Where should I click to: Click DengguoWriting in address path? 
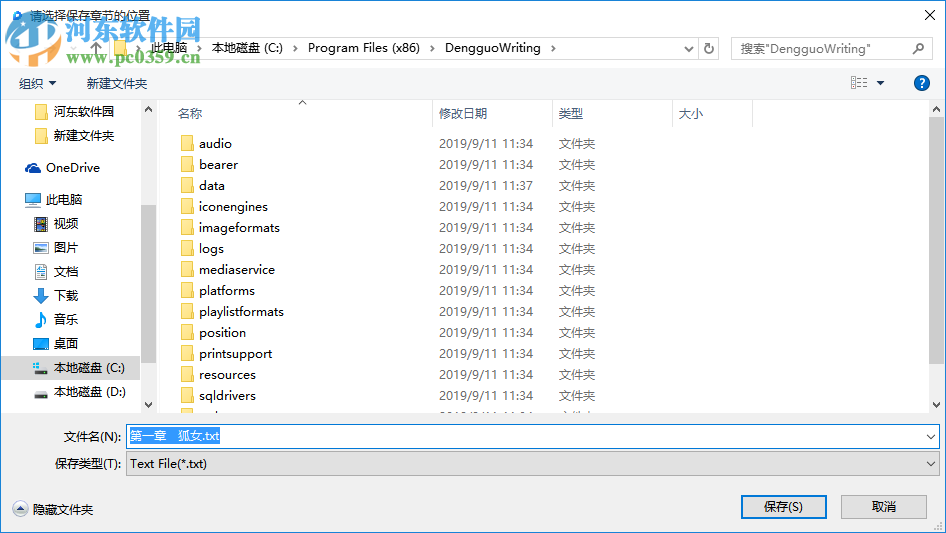pos(493,48)
